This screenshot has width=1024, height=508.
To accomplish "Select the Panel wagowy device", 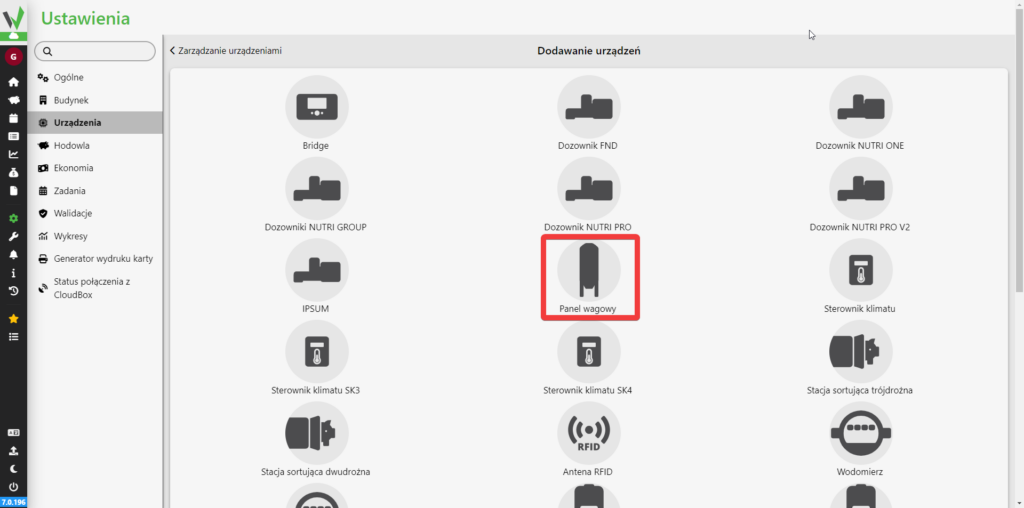I will pos(589,271).
